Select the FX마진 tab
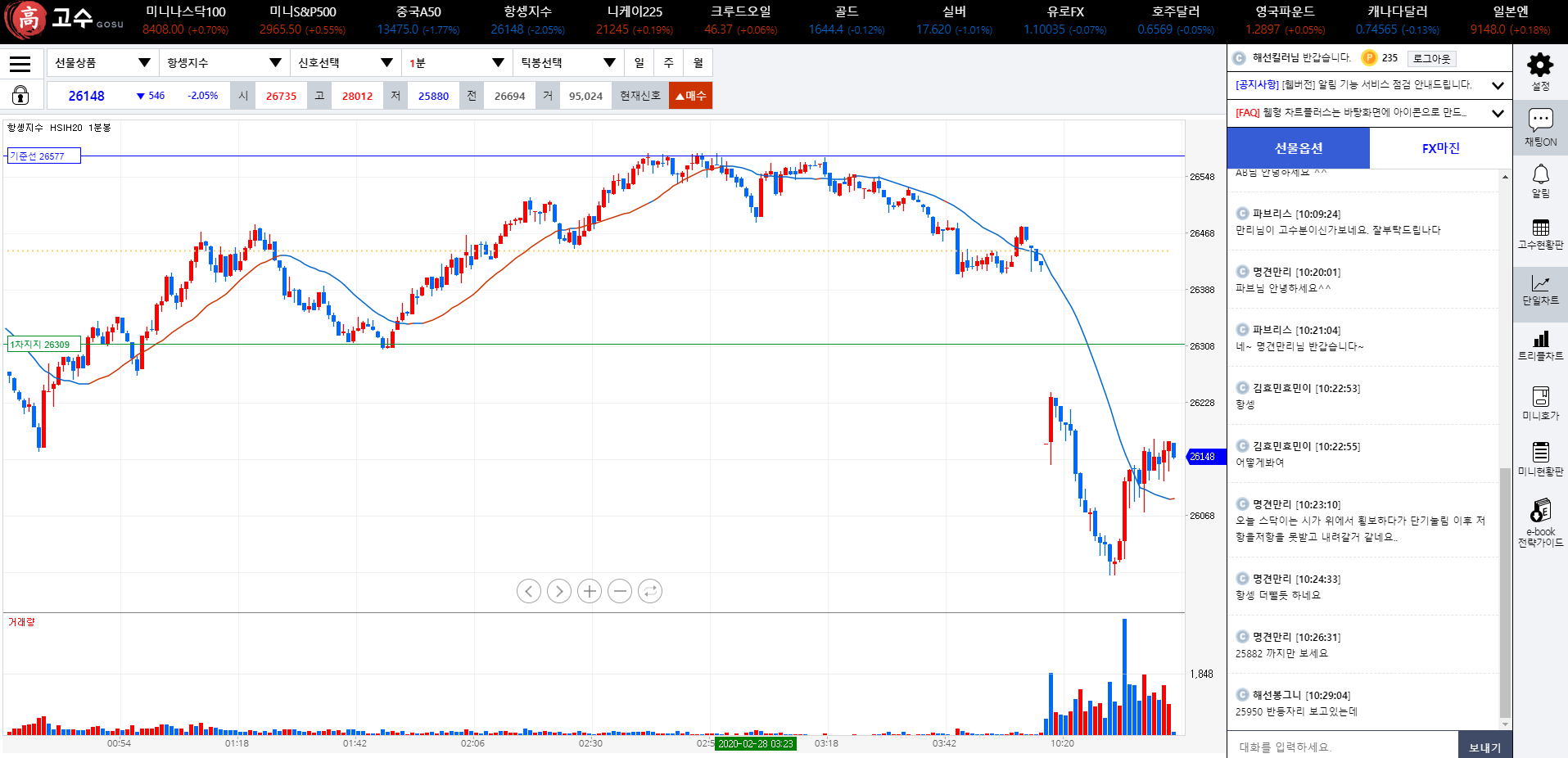 [1441, 148]
